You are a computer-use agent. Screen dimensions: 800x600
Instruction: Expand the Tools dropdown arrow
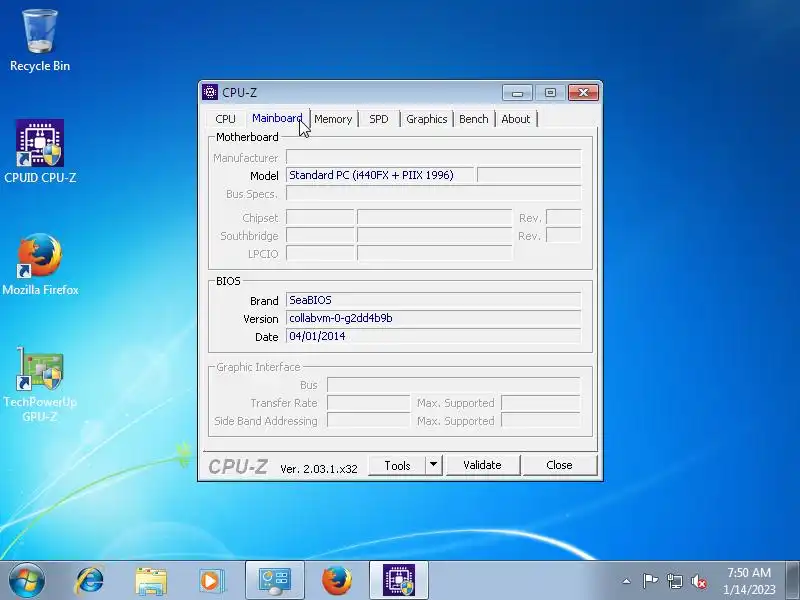tap(433, 465)
